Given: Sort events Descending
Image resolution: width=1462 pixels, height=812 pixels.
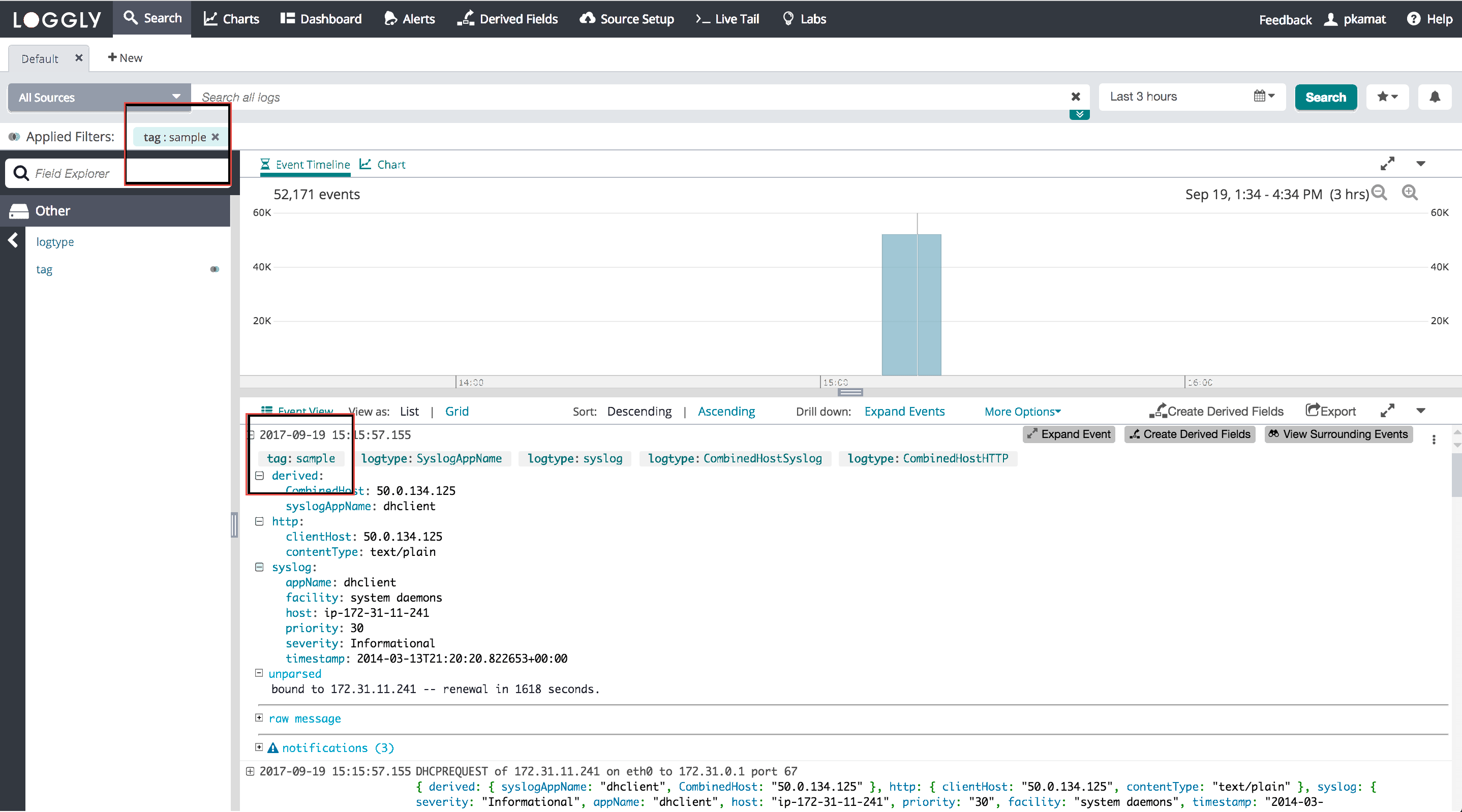Looking at the screenshot, I should (x=639, y=412).
